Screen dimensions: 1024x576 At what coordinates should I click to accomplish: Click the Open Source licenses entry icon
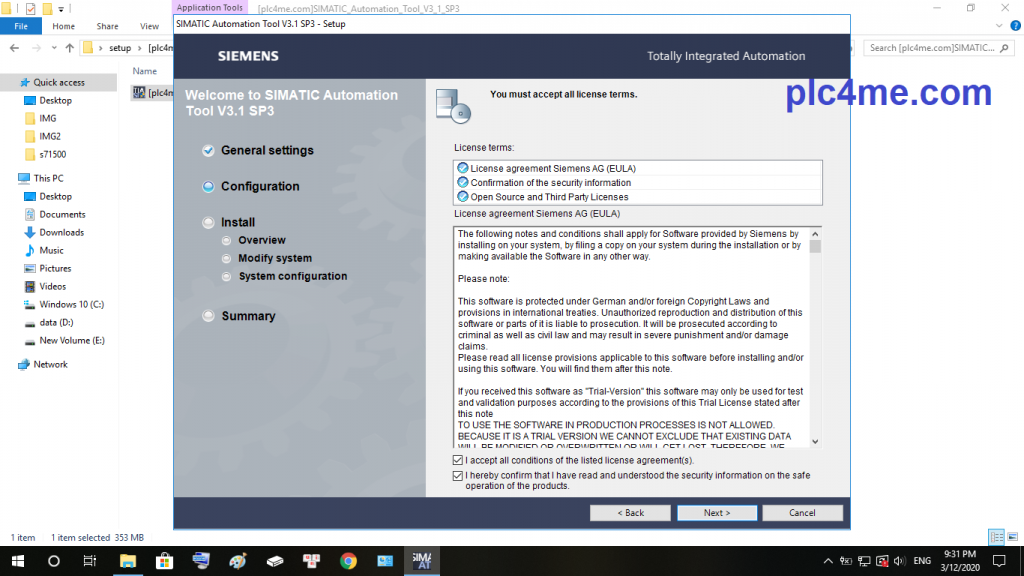tap(462, 197)
